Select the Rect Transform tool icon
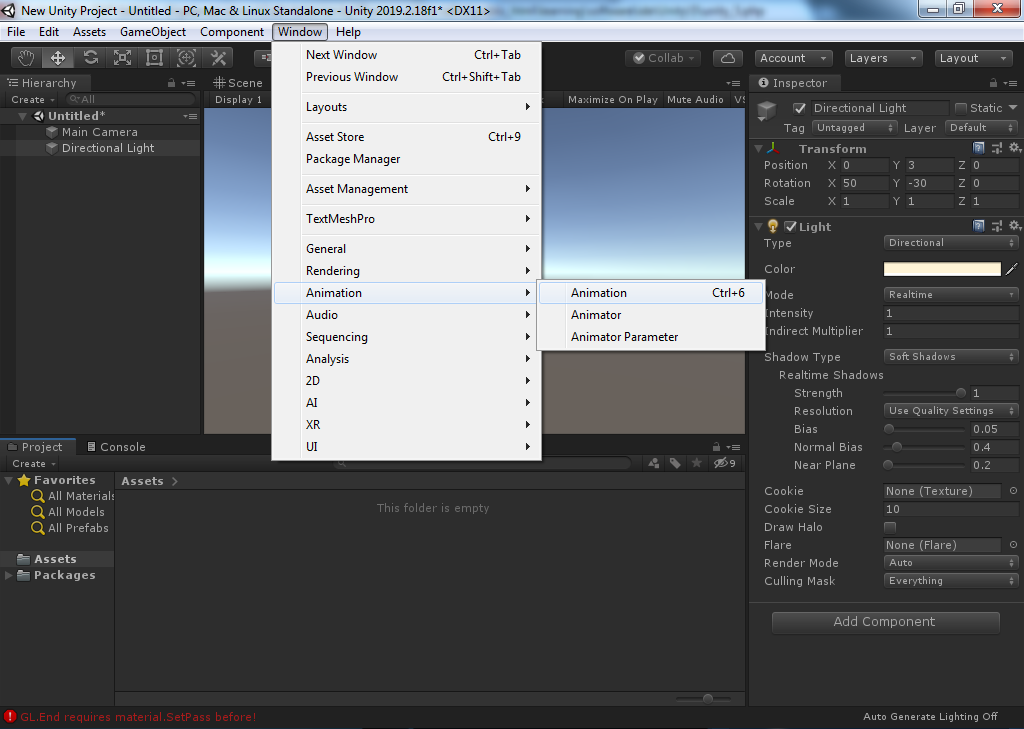This screenshot has height=729, width=1024. [154, 58]
